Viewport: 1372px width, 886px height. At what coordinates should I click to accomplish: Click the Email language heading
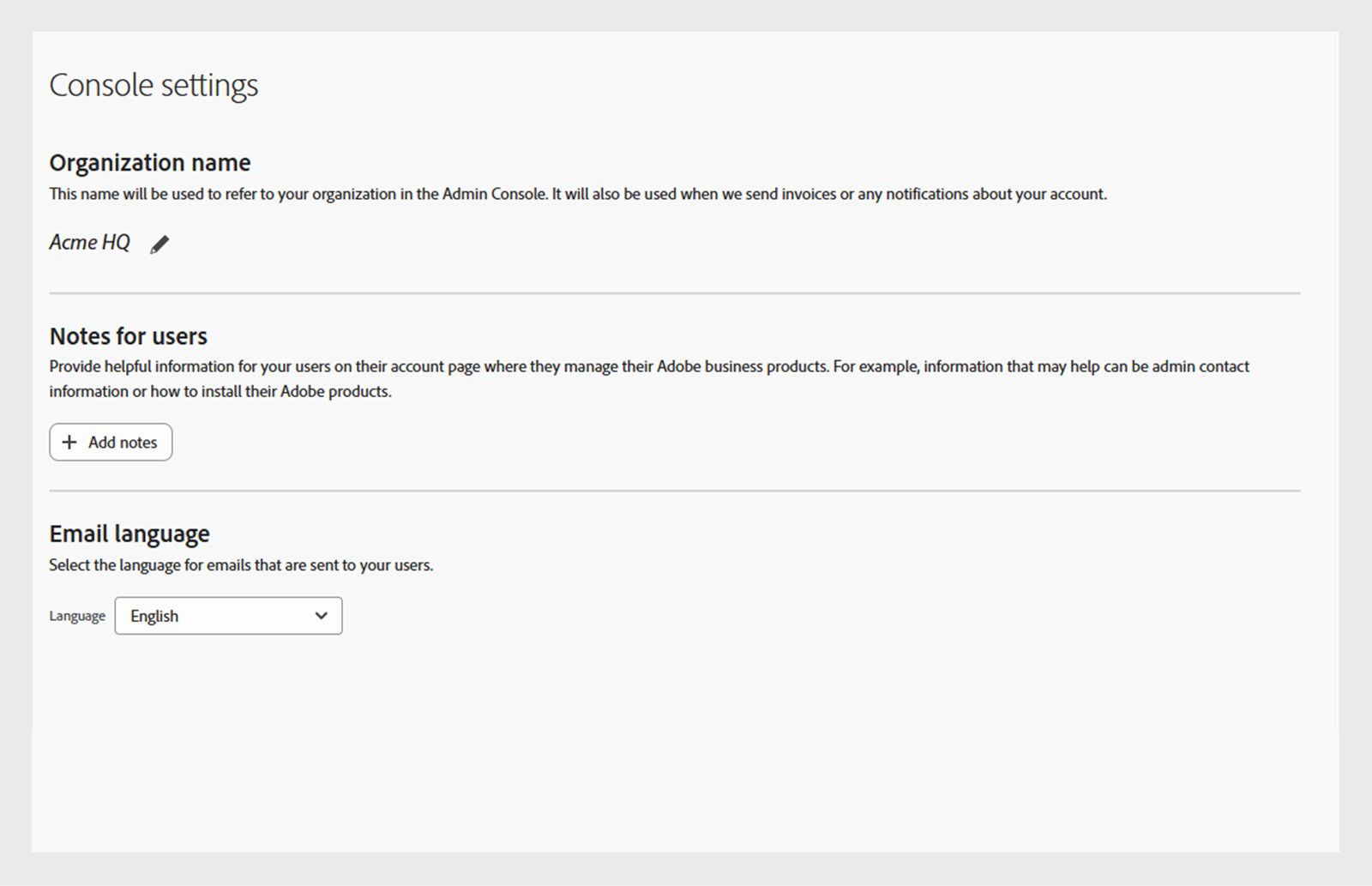[x=129, y=533]
